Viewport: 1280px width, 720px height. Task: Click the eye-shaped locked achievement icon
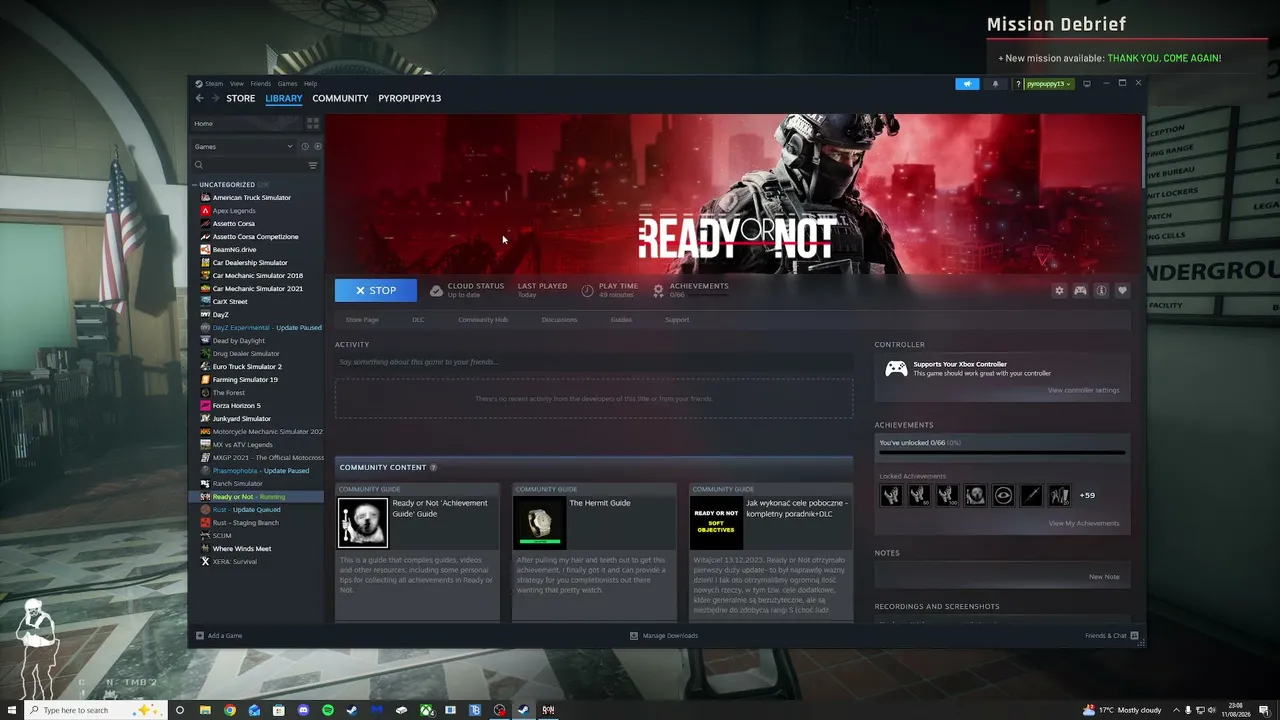point(1003,495)
